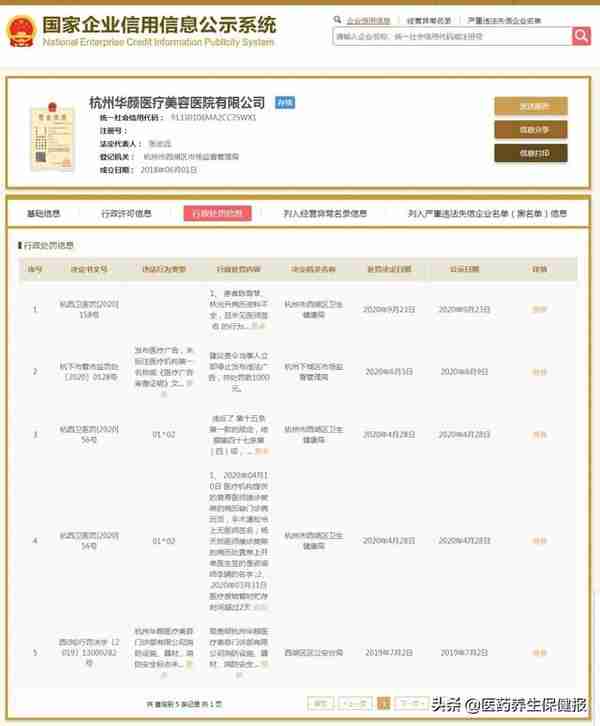Open details link for row 5
The height and width of the screenshot is (726, 600).
click(539, 653)
